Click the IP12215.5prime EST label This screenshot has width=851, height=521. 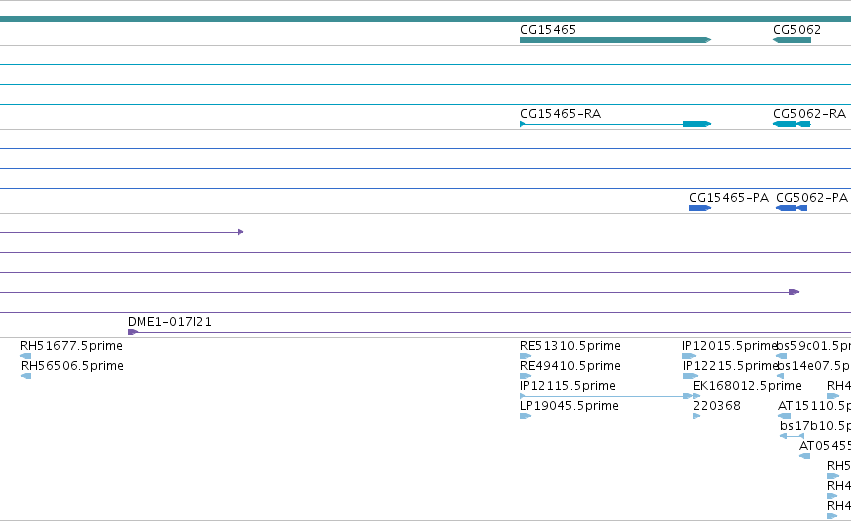pos(729,366)
